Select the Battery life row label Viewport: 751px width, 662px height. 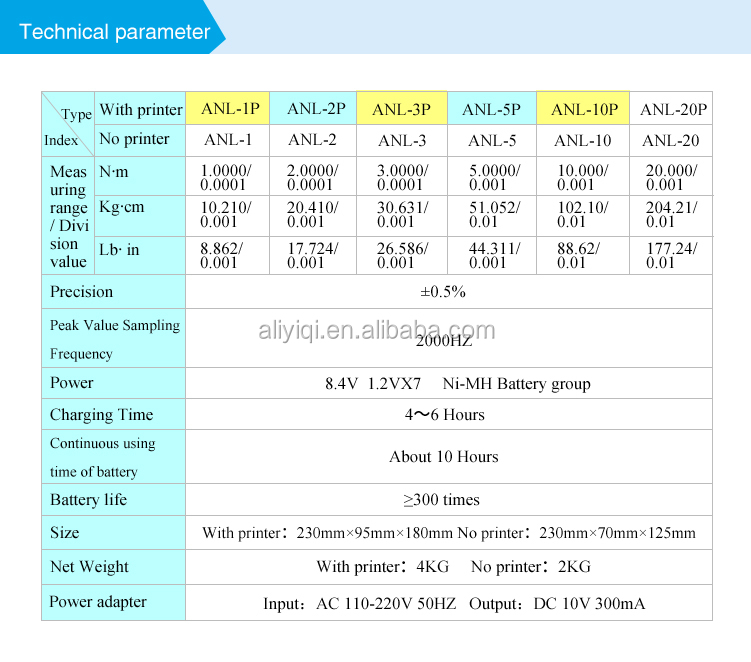click(89, 500)
